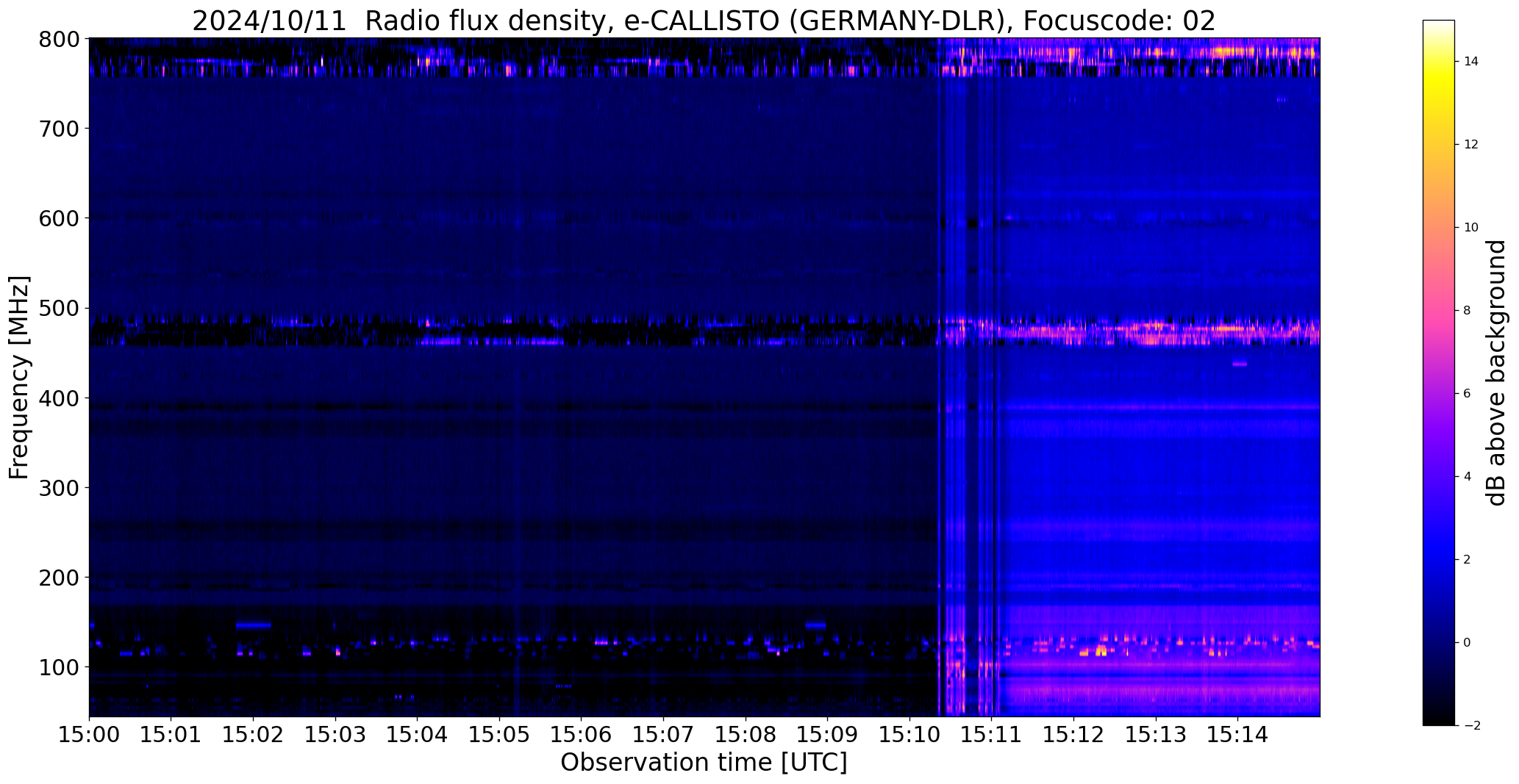Click the 15:10 time tick label
The image size is (1519, 784).
(x=910, y=735)
